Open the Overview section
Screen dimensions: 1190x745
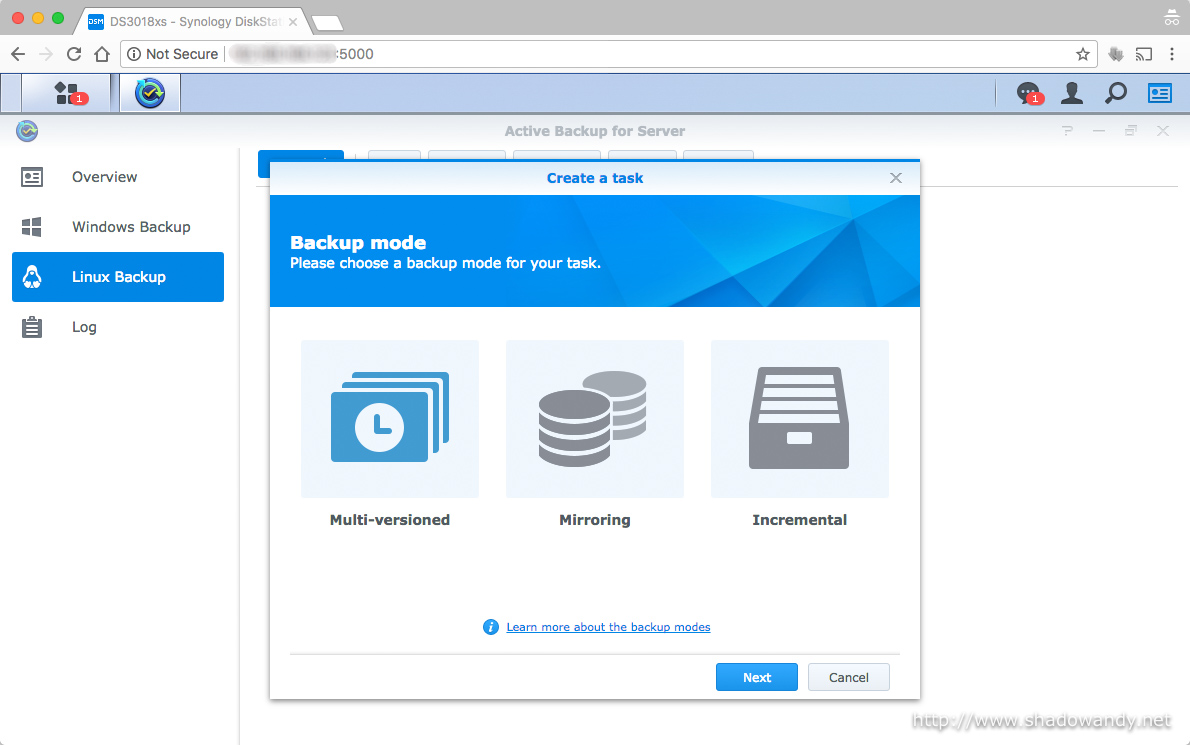[x=118, y=177]
